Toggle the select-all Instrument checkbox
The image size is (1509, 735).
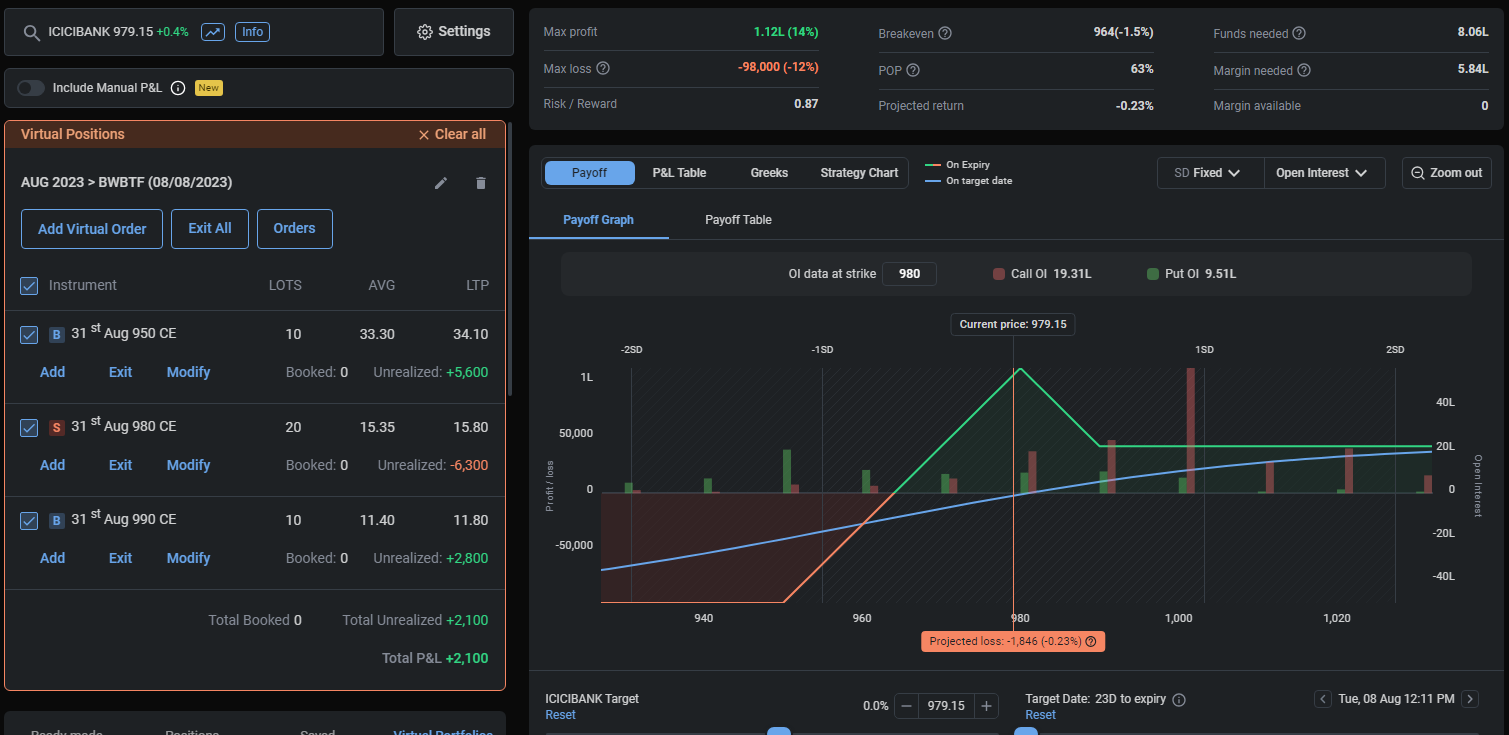click(x=29, y=286)
